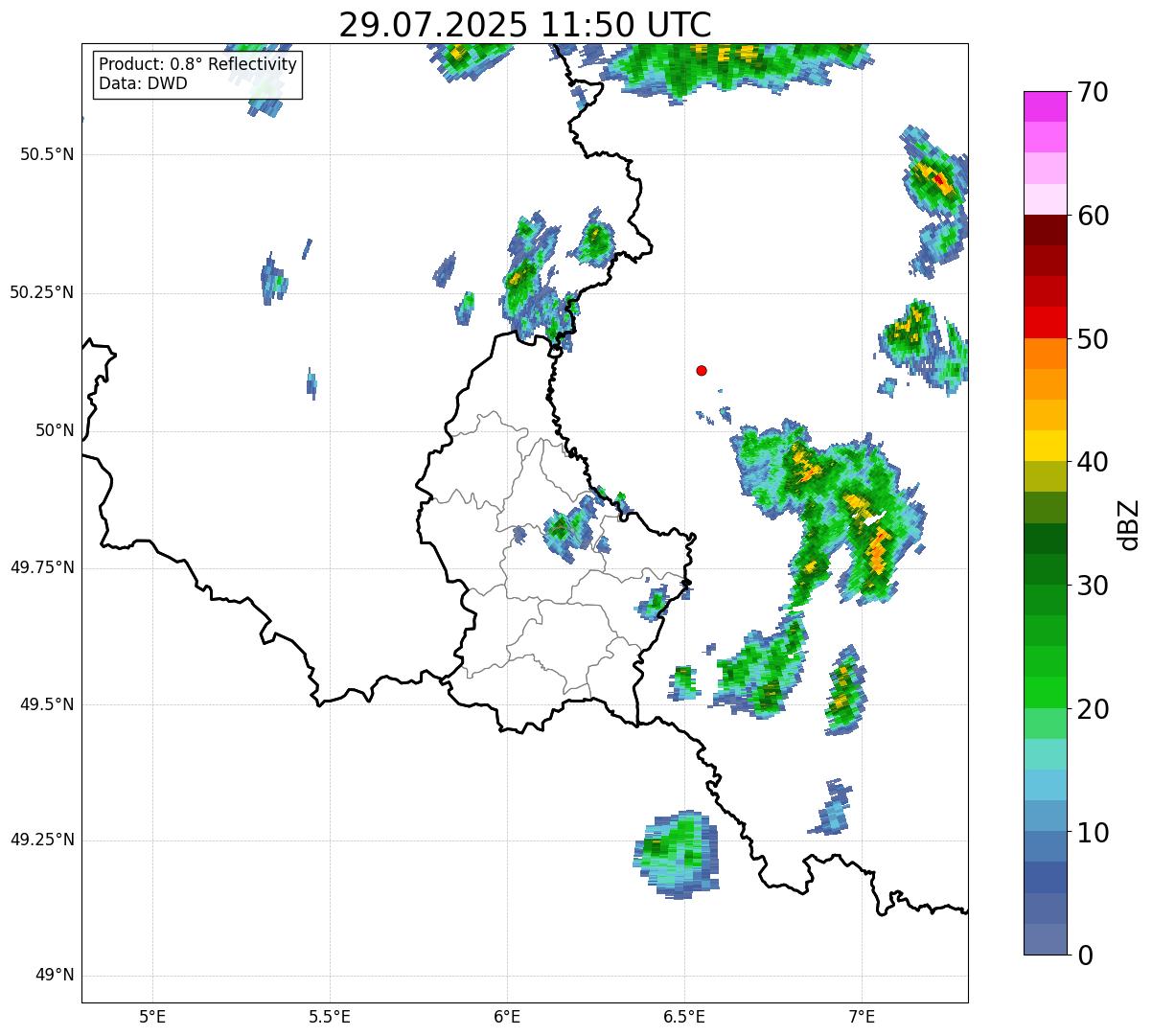Click the title "29.07.2025 11:50 UTC"
1152x1036 pixels.
pos(525,24)
